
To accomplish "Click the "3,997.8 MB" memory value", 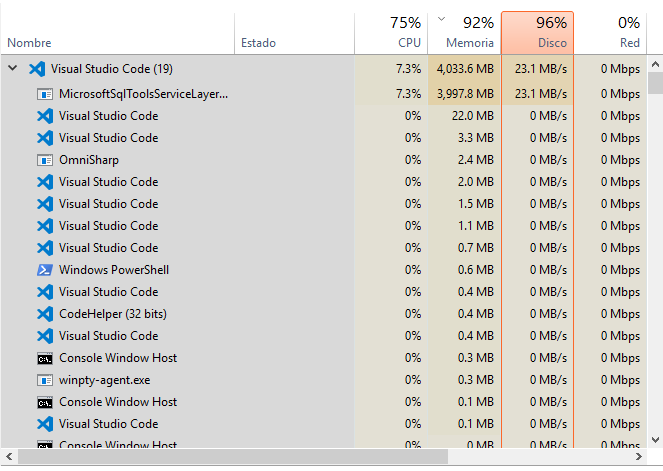I will 465,94.
